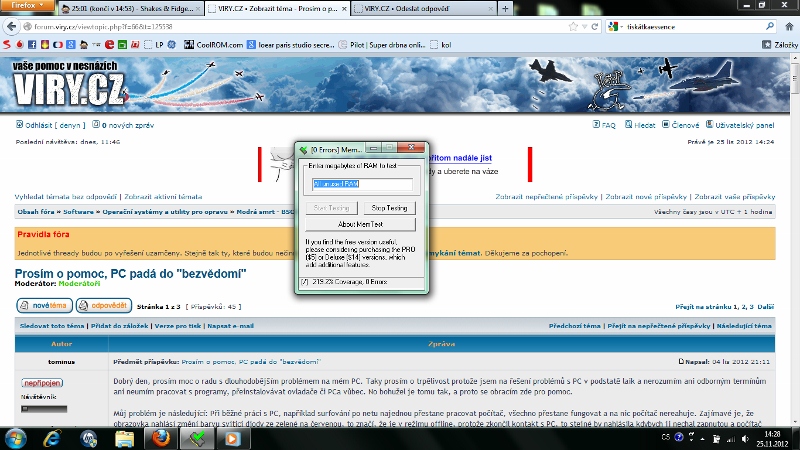Open the Obsah fóra breadcrumb link

(36, 212)
